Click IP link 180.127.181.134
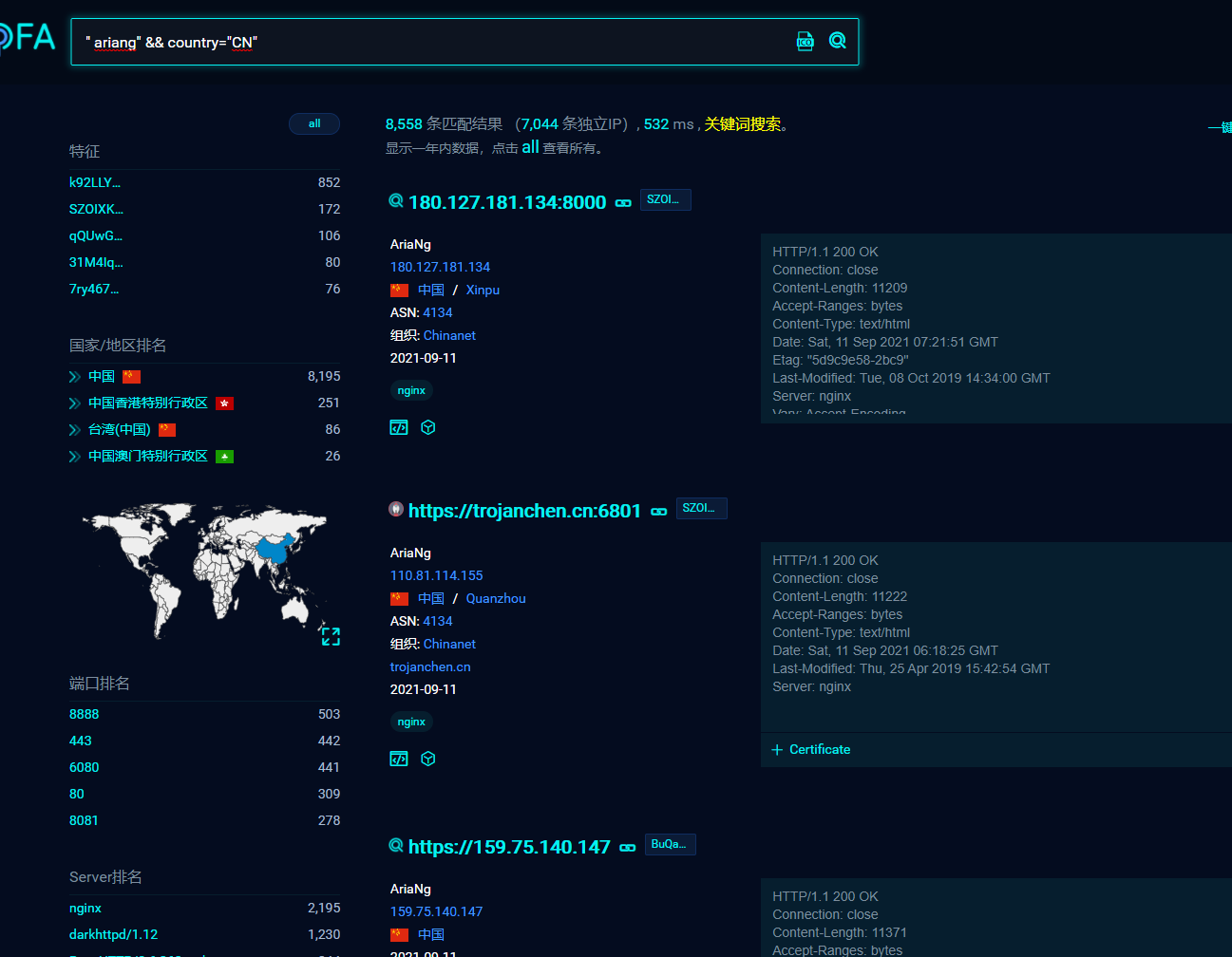The width and height of the screenshot is (1232, 957). point(440,267)
